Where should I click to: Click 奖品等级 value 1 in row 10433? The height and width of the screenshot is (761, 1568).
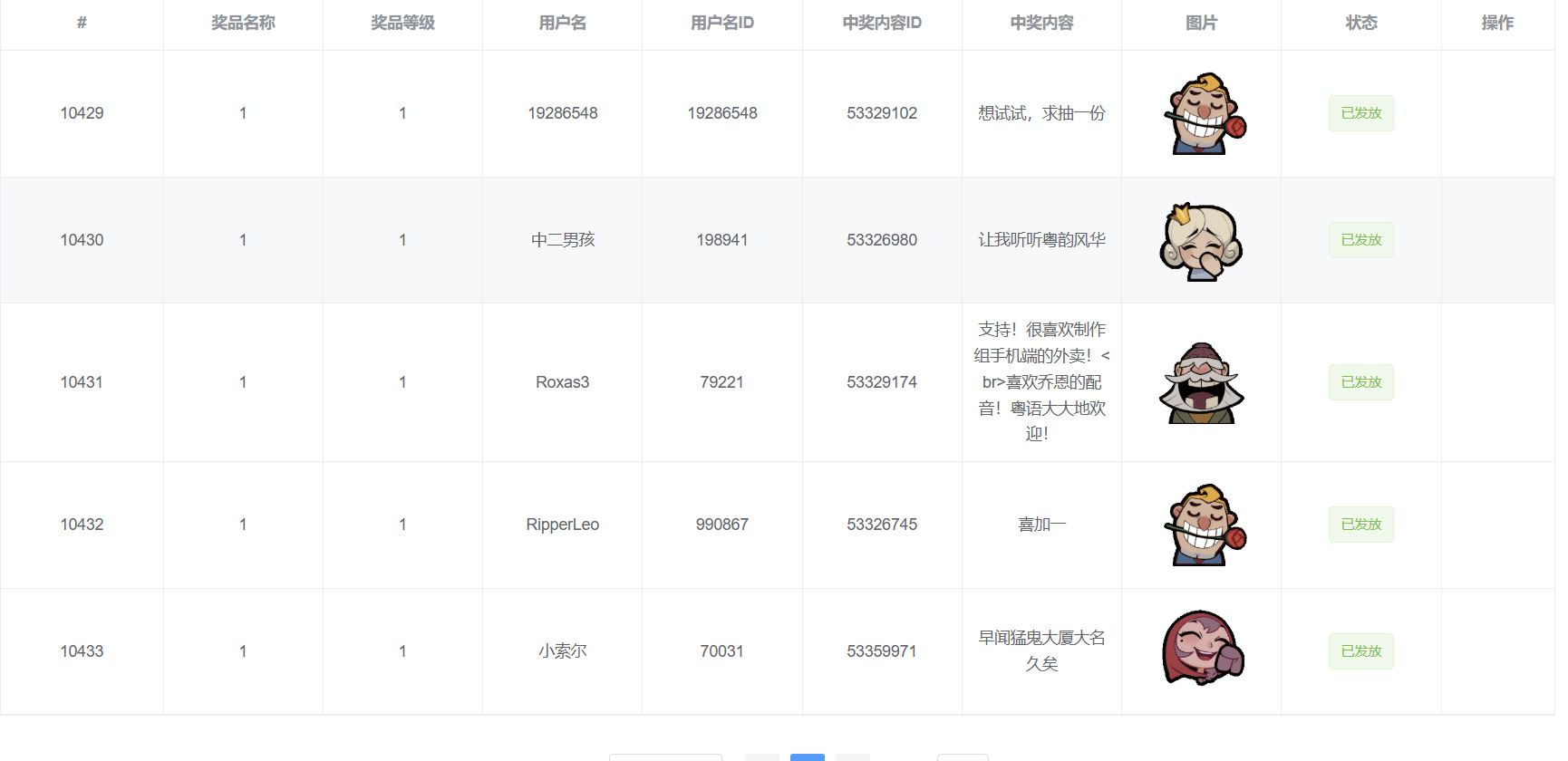402,651
